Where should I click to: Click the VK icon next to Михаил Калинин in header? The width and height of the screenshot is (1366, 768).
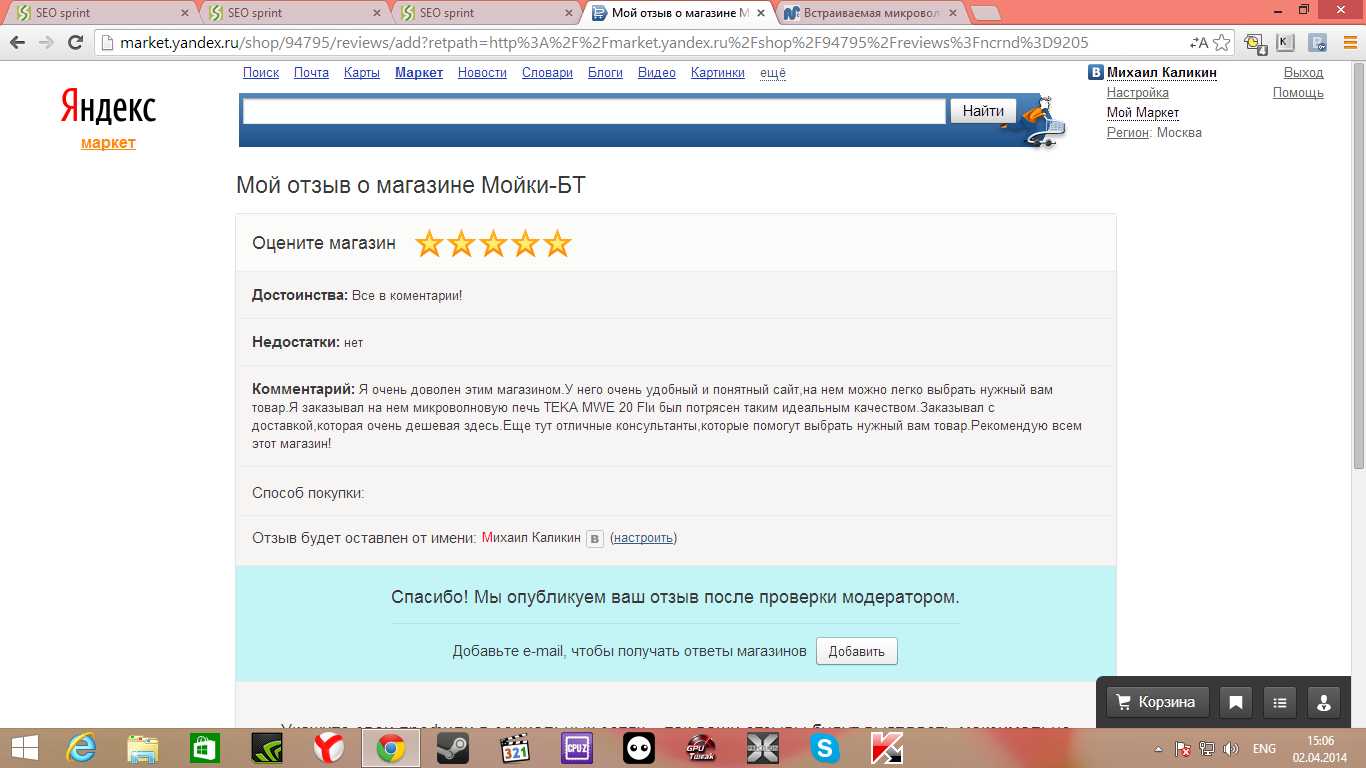pyautogui.click(x=1095, y=73)
